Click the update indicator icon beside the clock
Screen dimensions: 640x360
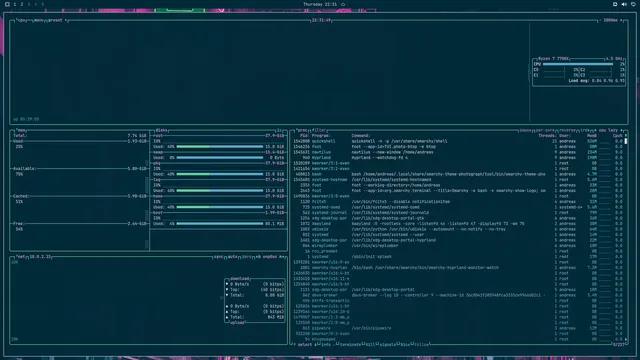[343, 4]
